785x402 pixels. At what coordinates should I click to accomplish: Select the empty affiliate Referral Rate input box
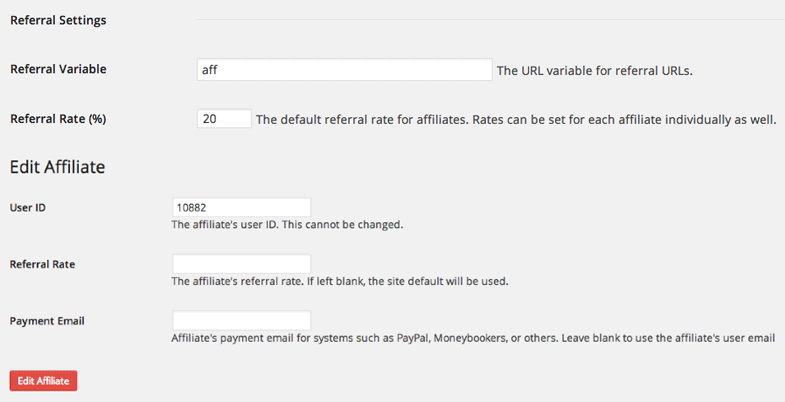pyautogui.click(x=241, y=264)
